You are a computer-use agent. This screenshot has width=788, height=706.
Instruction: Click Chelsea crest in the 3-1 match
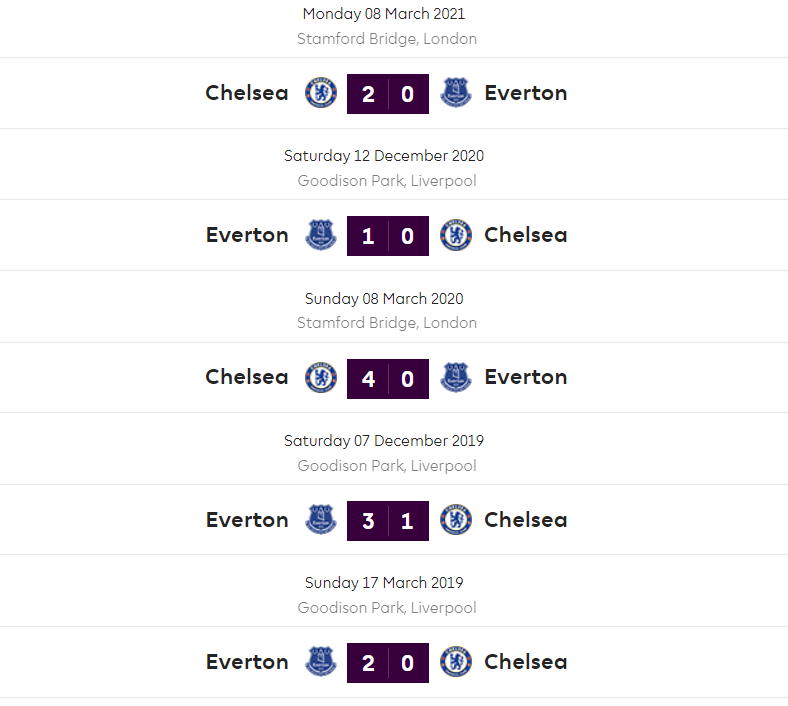456,520
